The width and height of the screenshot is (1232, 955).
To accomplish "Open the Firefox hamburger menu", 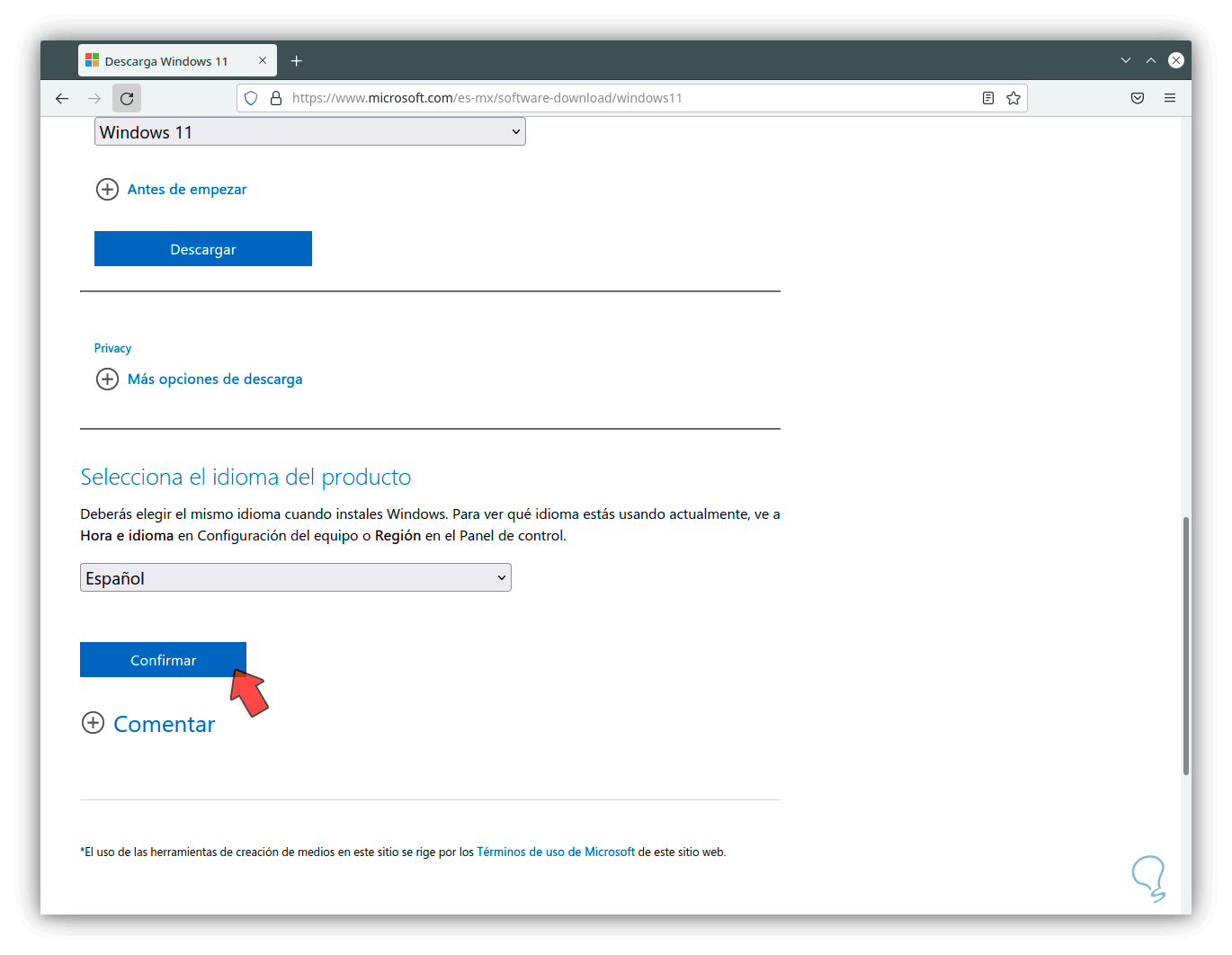I will click(1170, 98).
